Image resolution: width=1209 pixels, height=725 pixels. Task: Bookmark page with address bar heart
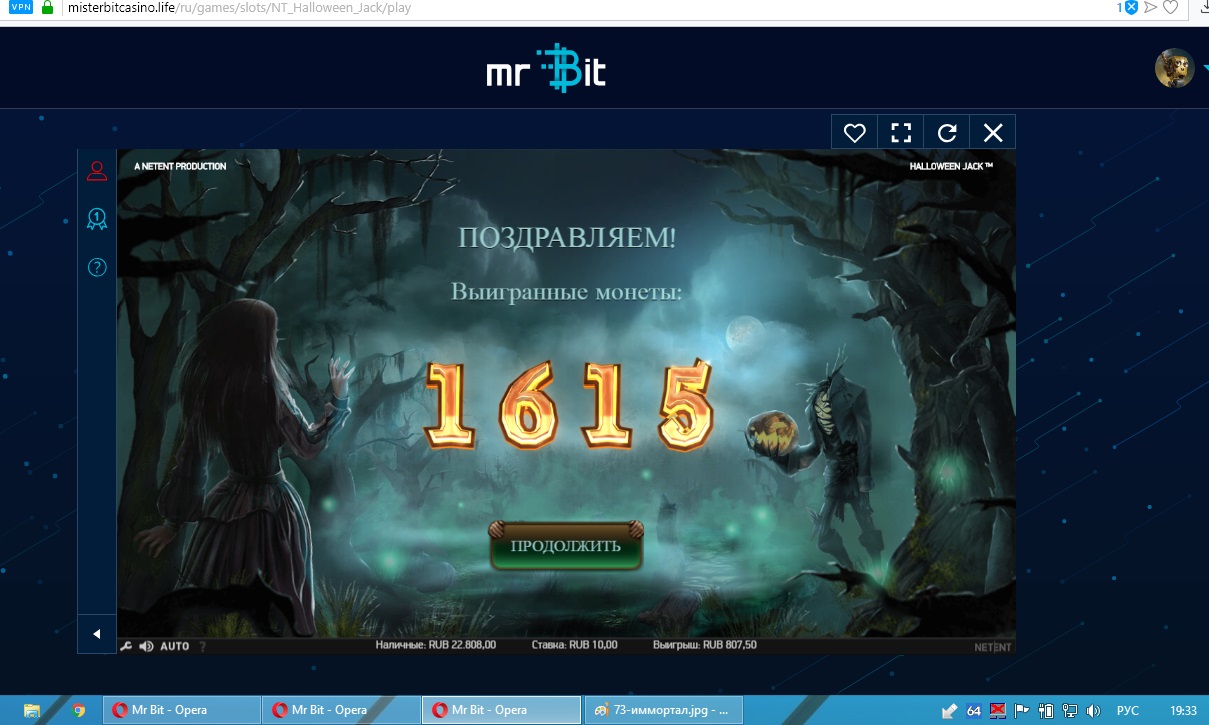[1170, 7]
